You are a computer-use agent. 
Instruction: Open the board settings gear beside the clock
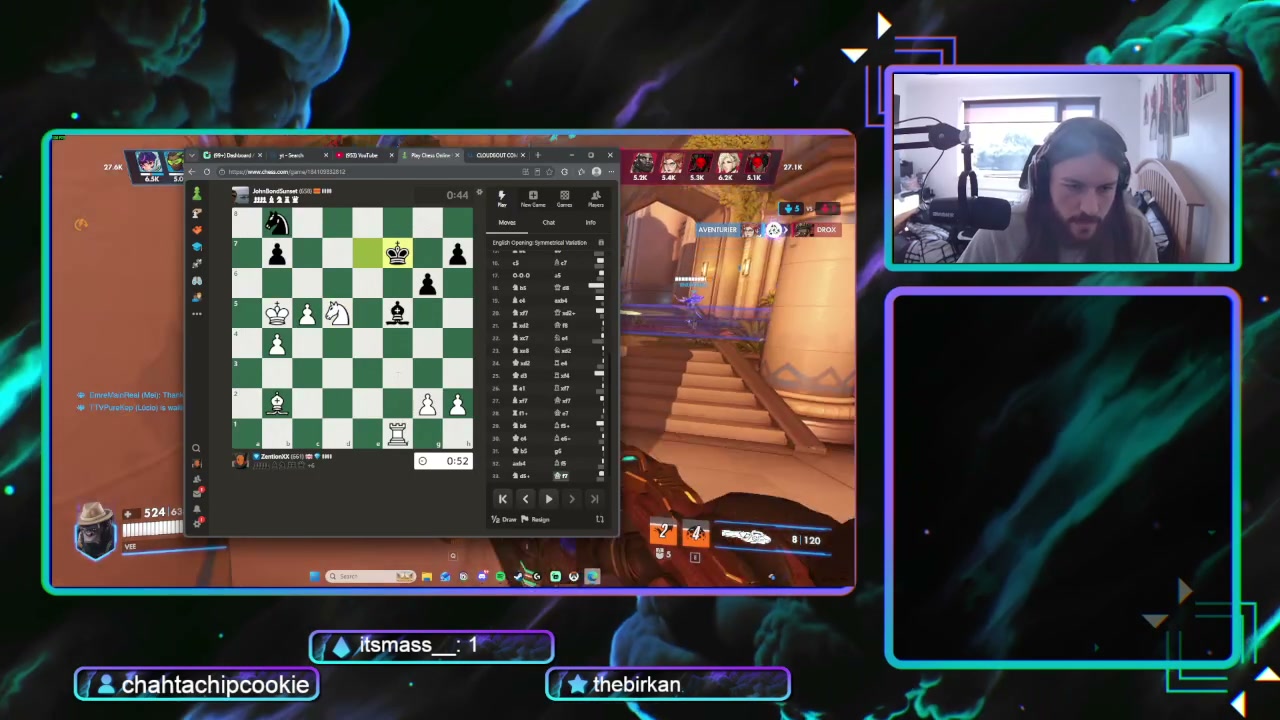479,192
